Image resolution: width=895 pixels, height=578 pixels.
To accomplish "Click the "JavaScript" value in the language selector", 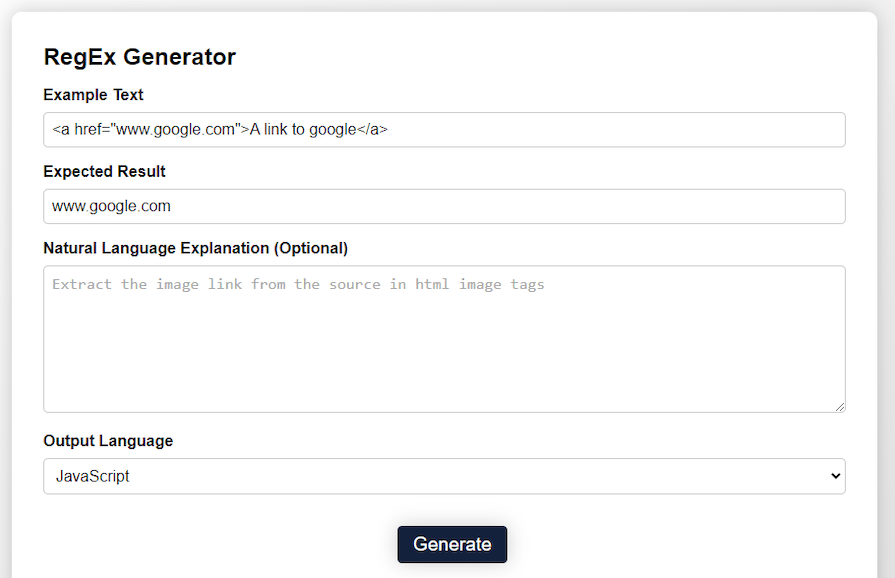I will pos(92,476).
